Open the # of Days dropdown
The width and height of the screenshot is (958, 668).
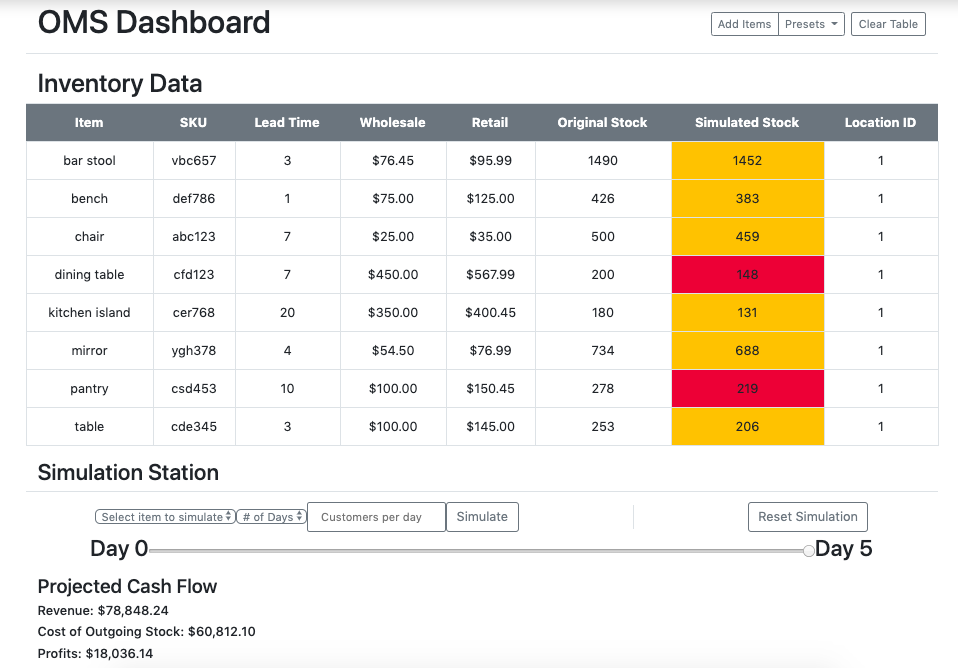[x=271, y=517]
